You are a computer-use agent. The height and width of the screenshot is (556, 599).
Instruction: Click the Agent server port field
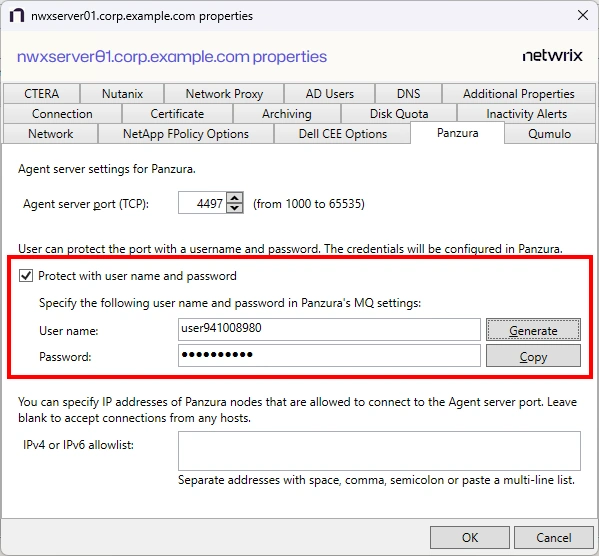[202, 203]
